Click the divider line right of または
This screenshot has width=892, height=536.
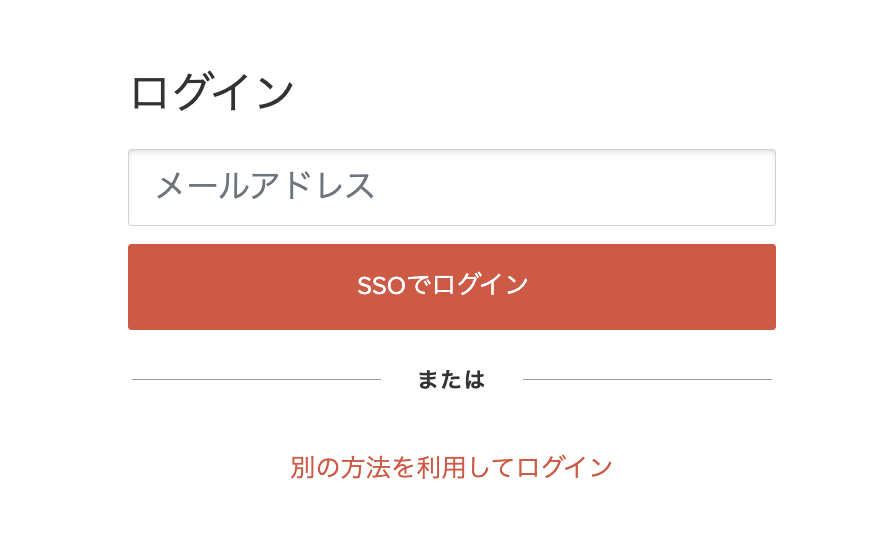coord(647,380)
